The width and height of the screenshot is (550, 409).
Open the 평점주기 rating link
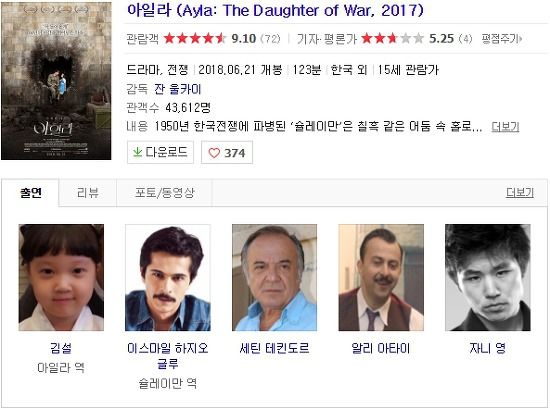pos(502,39)
